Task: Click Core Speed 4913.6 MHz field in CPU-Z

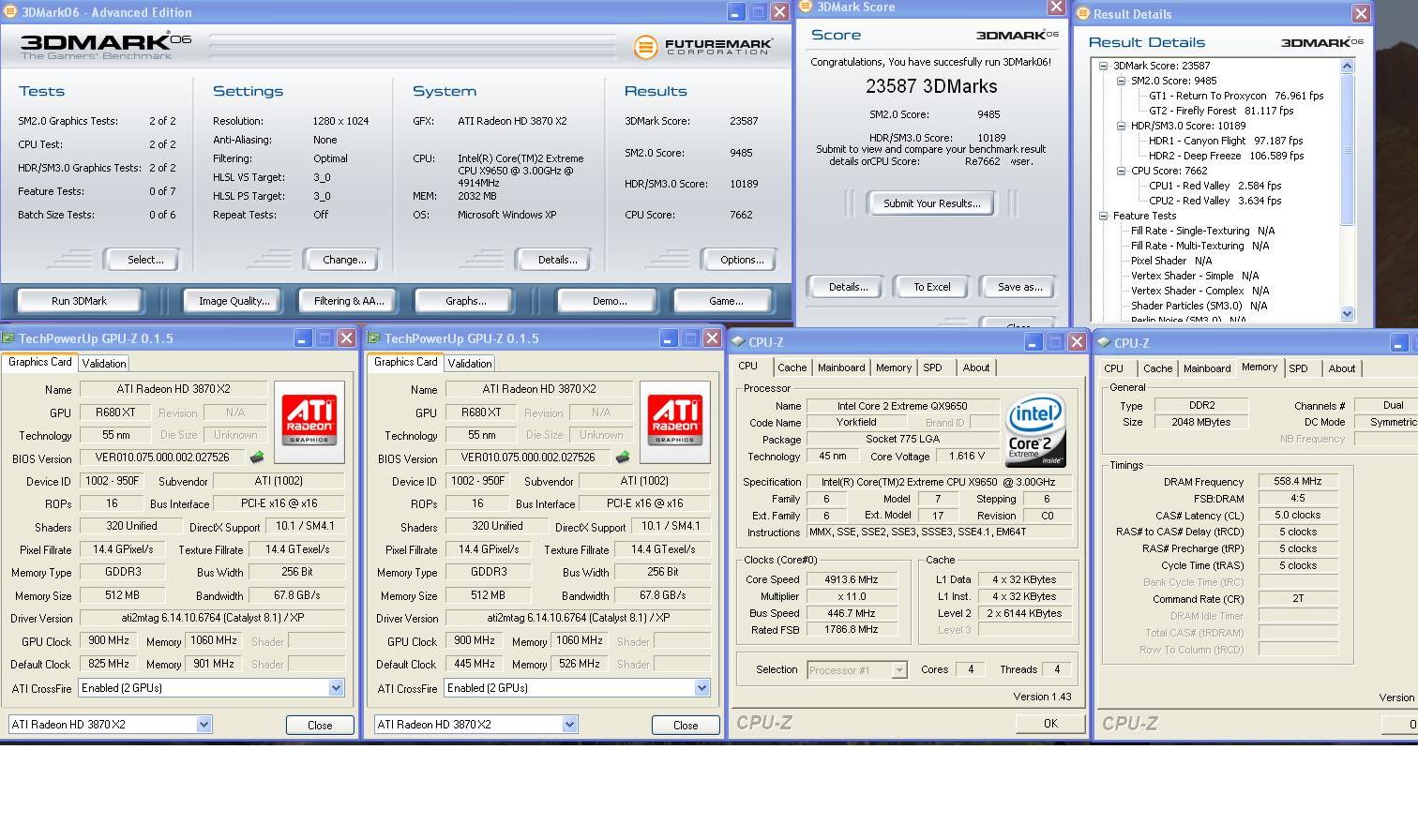Action: tap(852, 579)
